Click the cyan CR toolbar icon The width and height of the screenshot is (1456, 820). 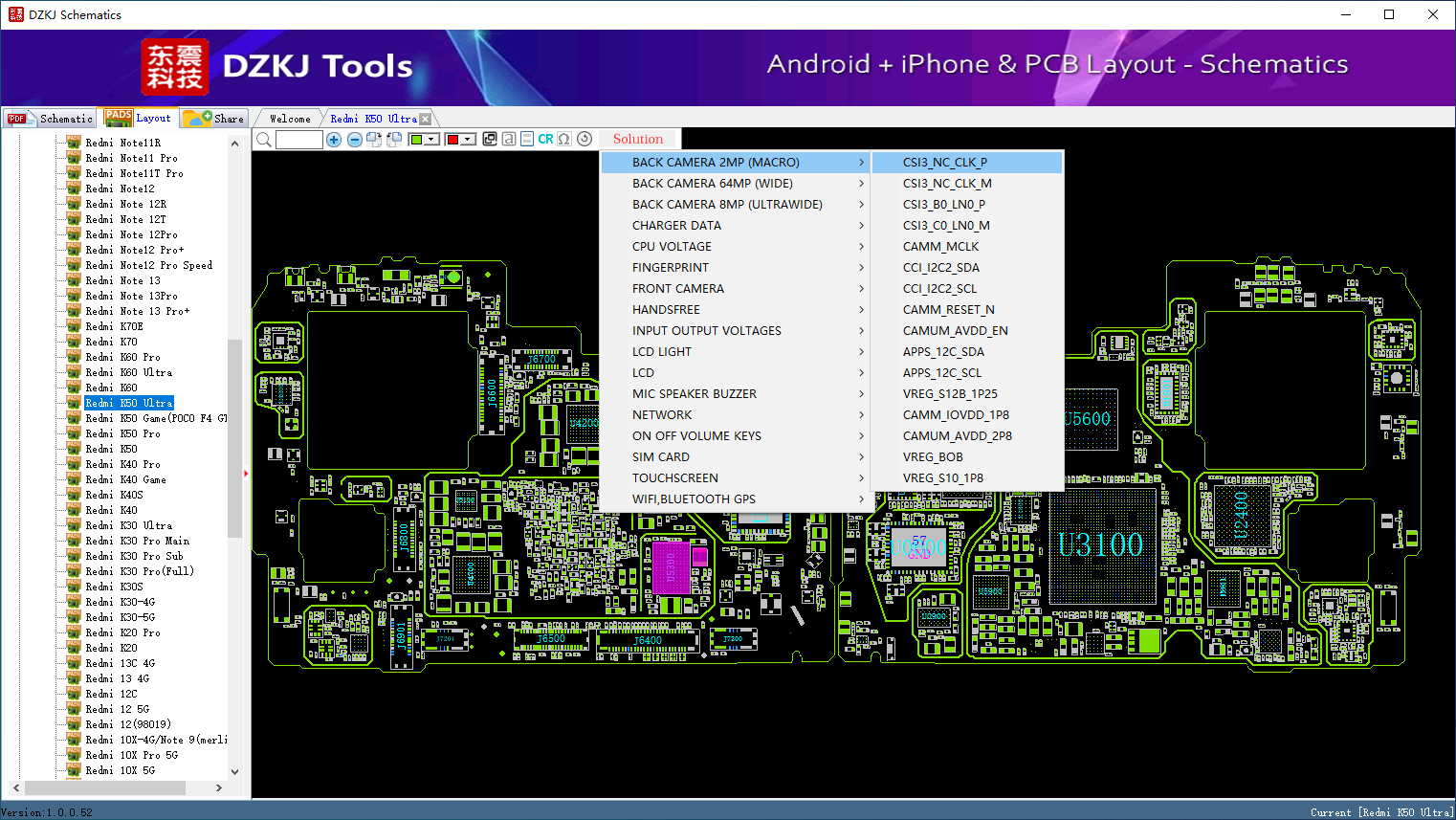click(545, 139)
